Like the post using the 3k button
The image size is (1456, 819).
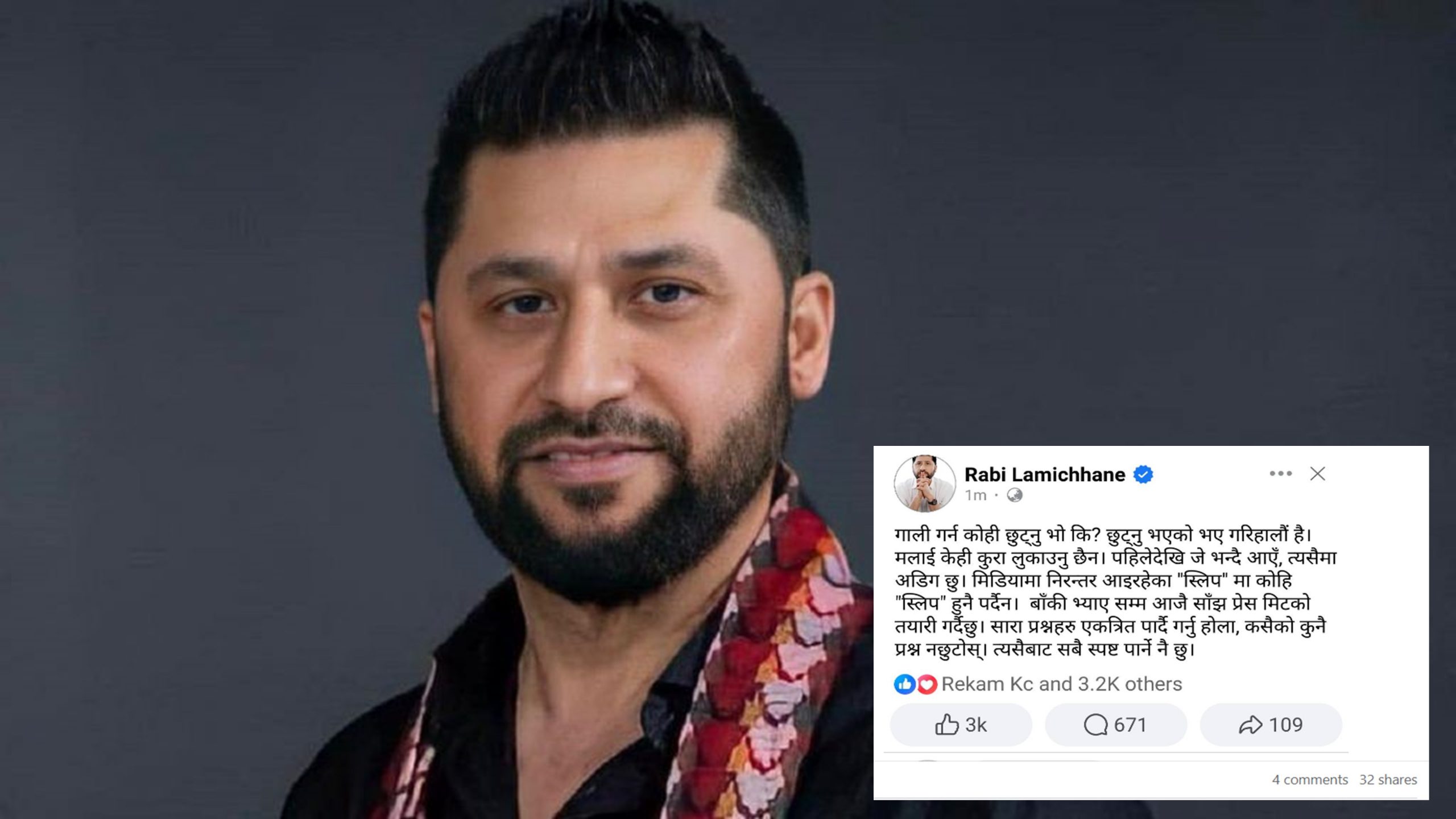961,725
